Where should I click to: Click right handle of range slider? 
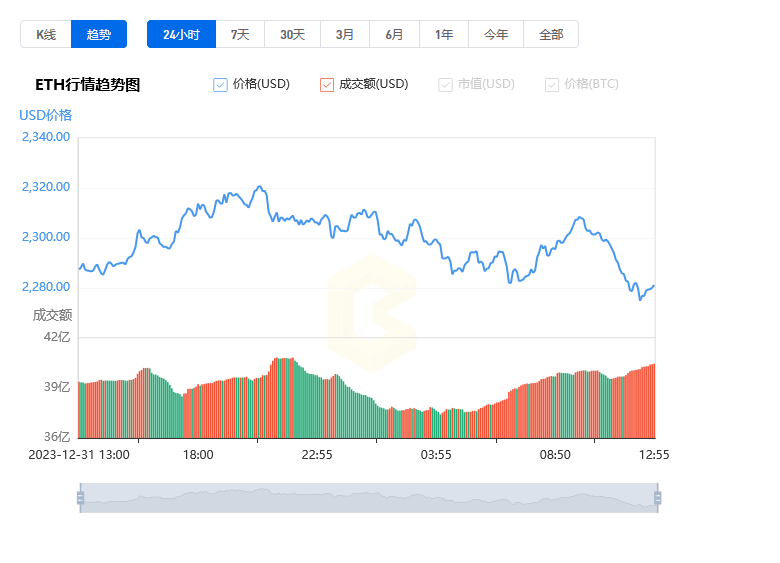click(x=657, y=498)
